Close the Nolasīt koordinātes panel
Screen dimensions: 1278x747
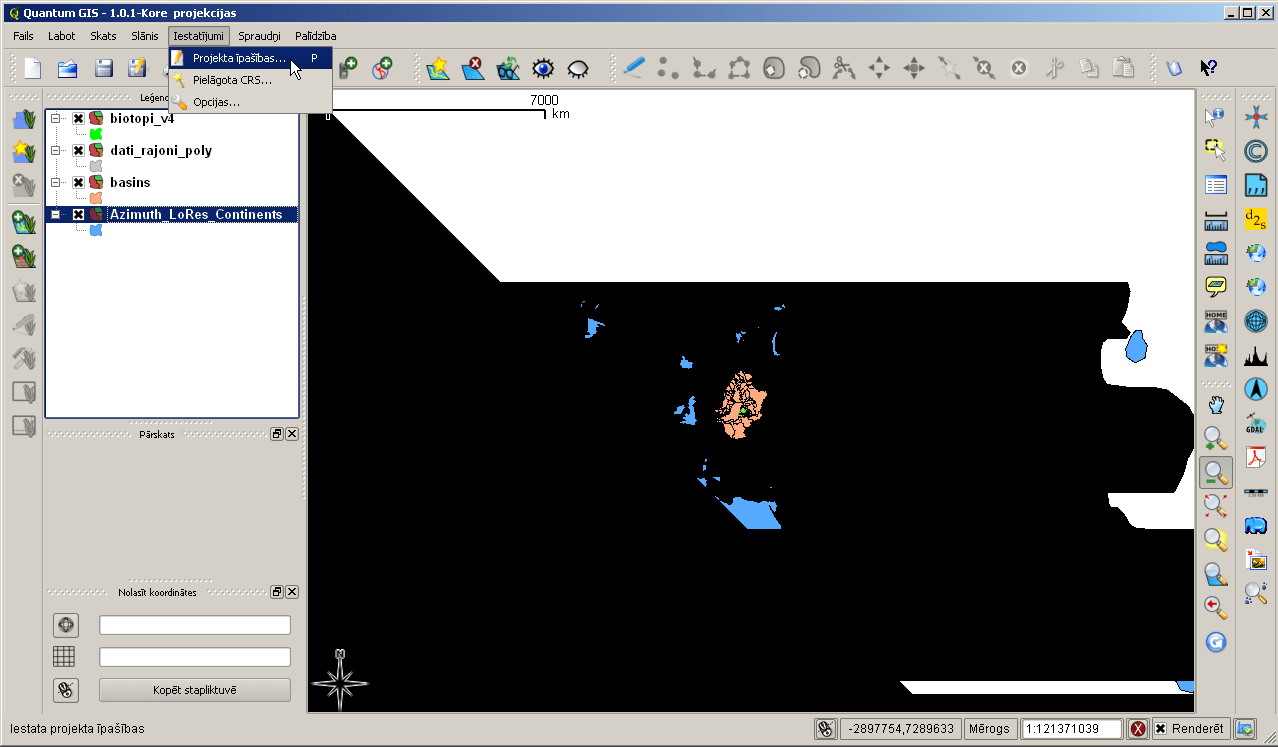click(292, 592)
